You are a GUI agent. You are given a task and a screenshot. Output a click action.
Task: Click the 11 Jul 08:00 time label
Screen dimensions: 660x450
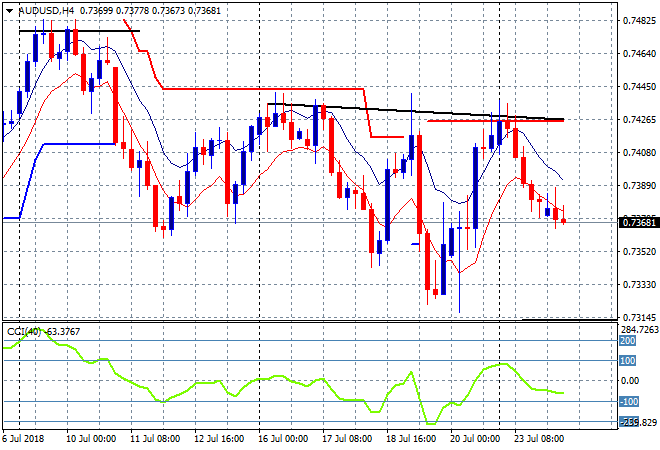[x=155, y=439]
